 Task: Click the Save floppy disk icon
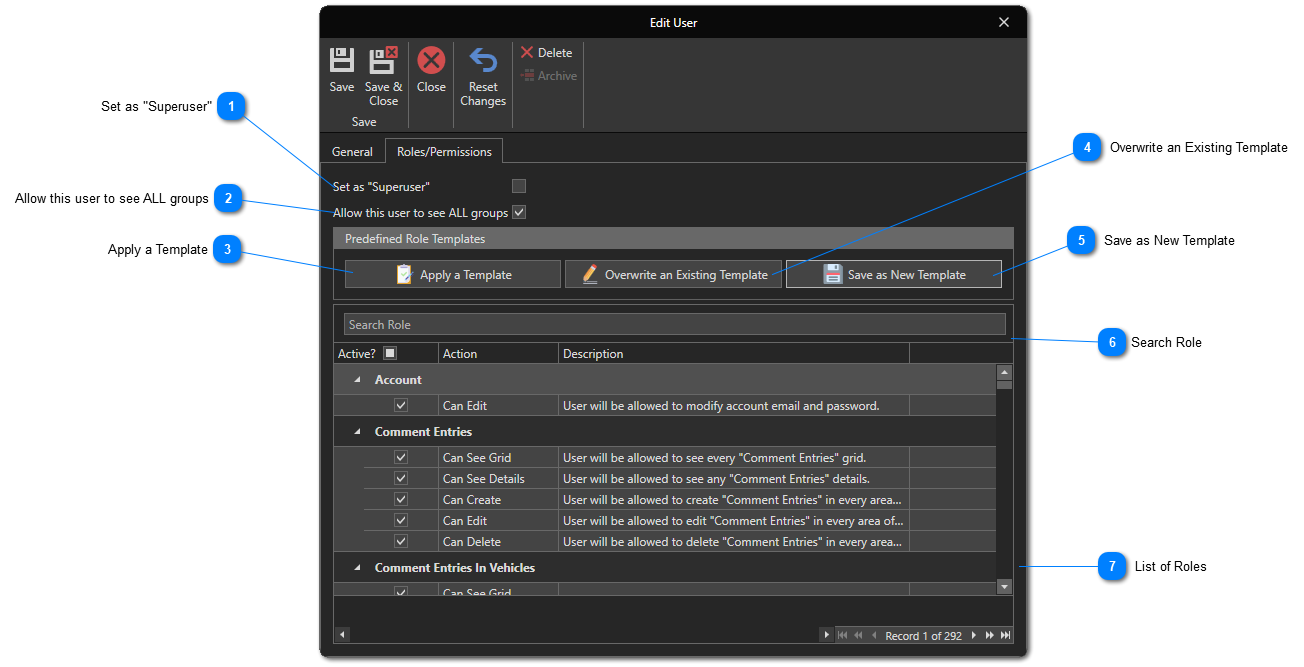pos(342,61)
